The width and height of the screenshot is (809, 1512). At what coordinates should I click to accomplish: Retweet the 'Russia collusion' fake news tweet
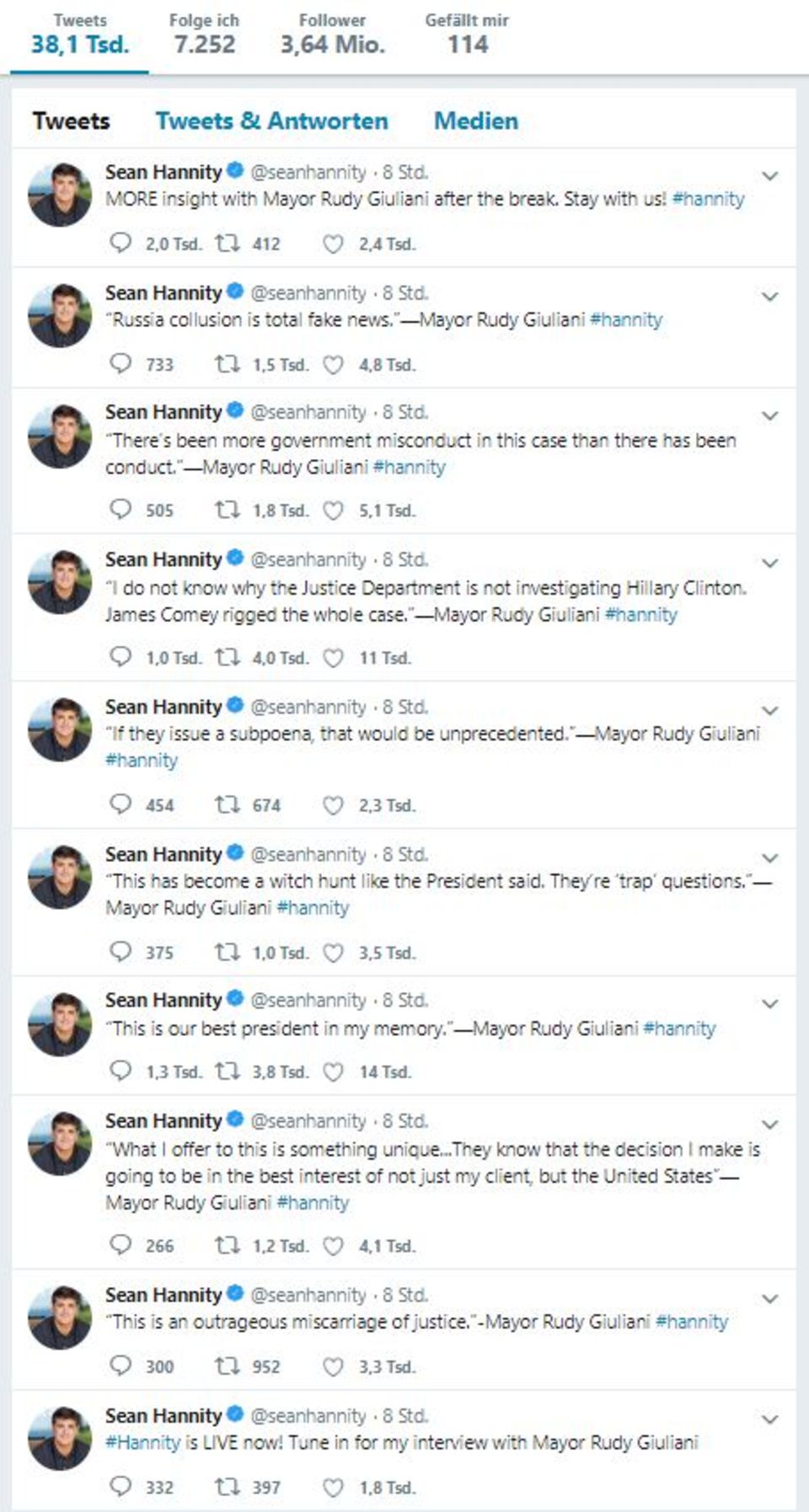(x=227, y=364)
